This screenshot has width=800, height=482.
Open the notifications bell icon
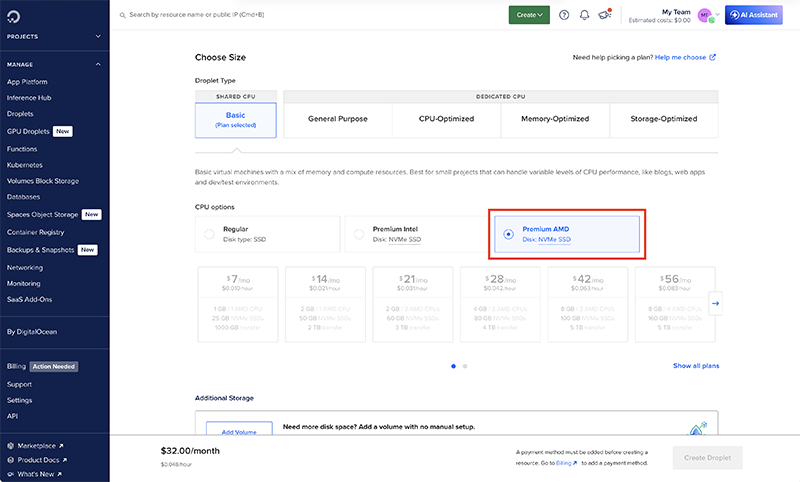point(584,15)
